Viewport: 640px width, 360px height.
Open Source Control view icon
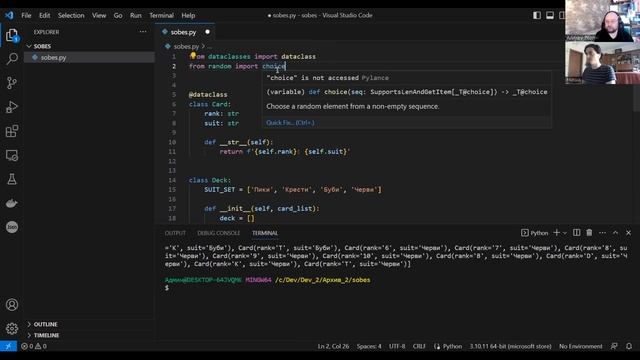point(12,83)
